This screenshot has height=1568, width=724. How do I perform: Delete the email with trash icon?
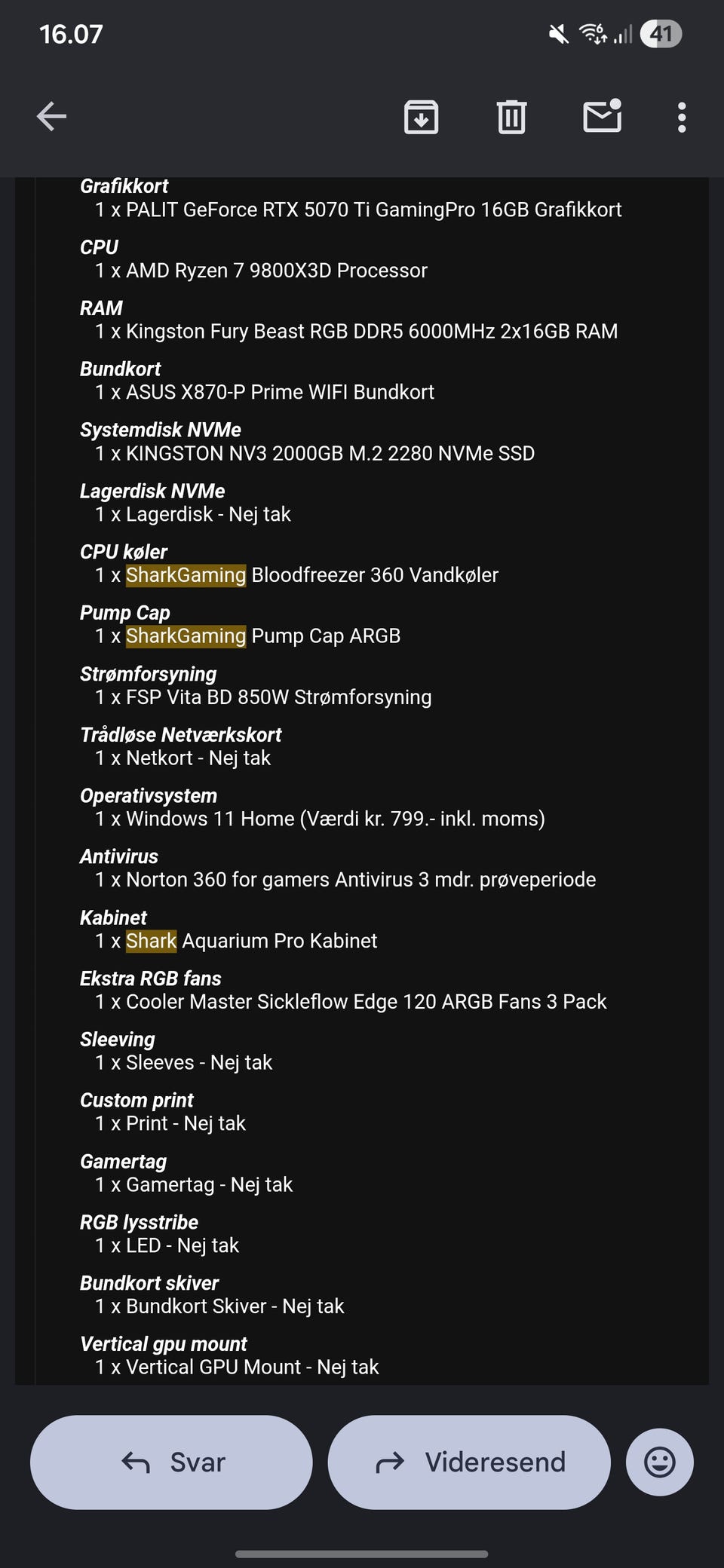tap(511, 117)
